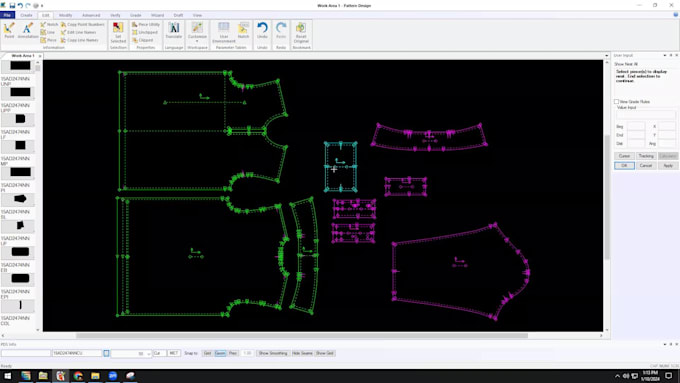Choose the Annotation tool
Viewport: 680px width, 383px height.
[x=28, y=31]
